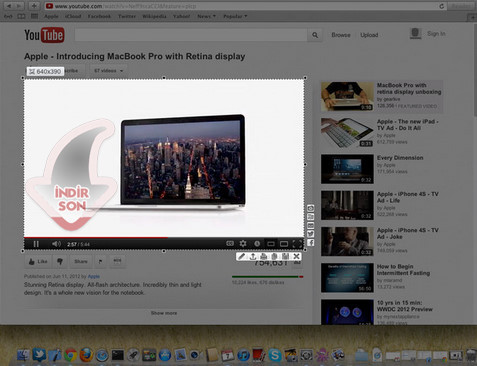Open the News bookmarks dropdown
The width and height of the screenshot is (477, 366).
point(206,16)
